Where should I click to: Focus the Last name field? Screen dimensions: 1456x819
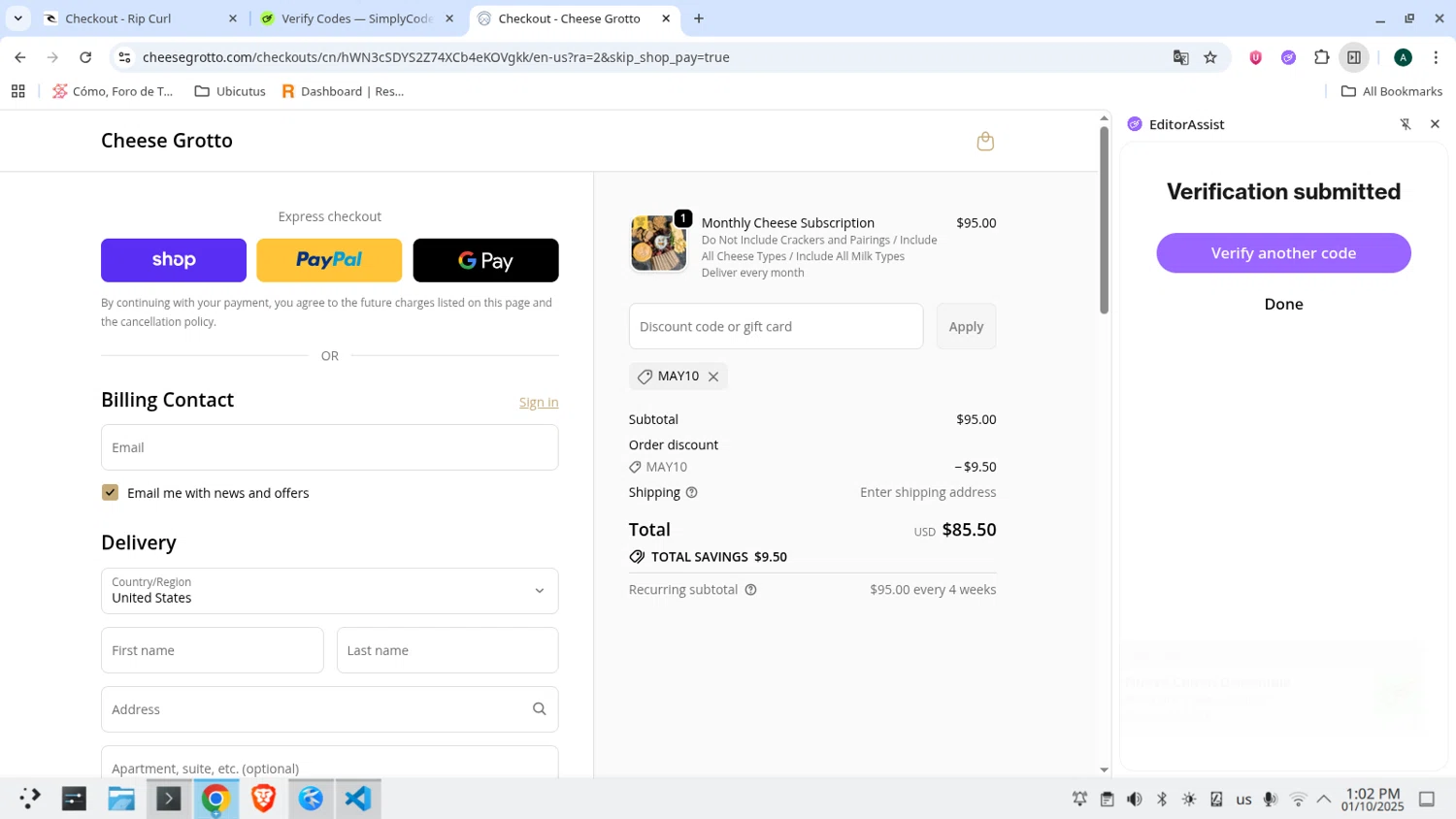point(447,650)
